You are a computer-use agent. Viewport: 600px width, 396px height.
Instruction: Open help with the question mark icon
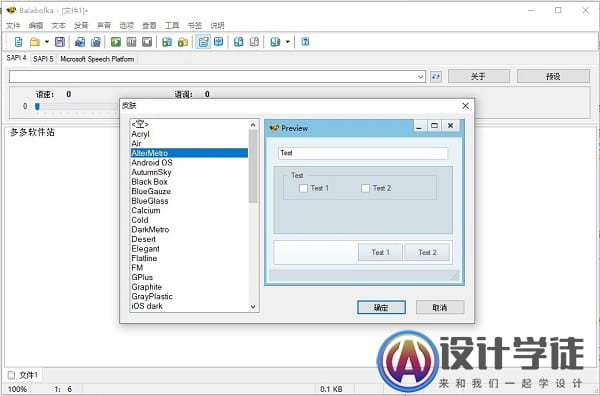[x=305, y=42]
